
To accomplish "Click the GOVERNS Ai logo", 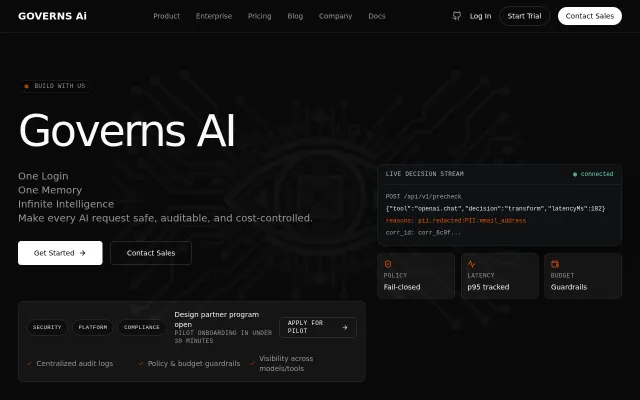I will [52, 16].
